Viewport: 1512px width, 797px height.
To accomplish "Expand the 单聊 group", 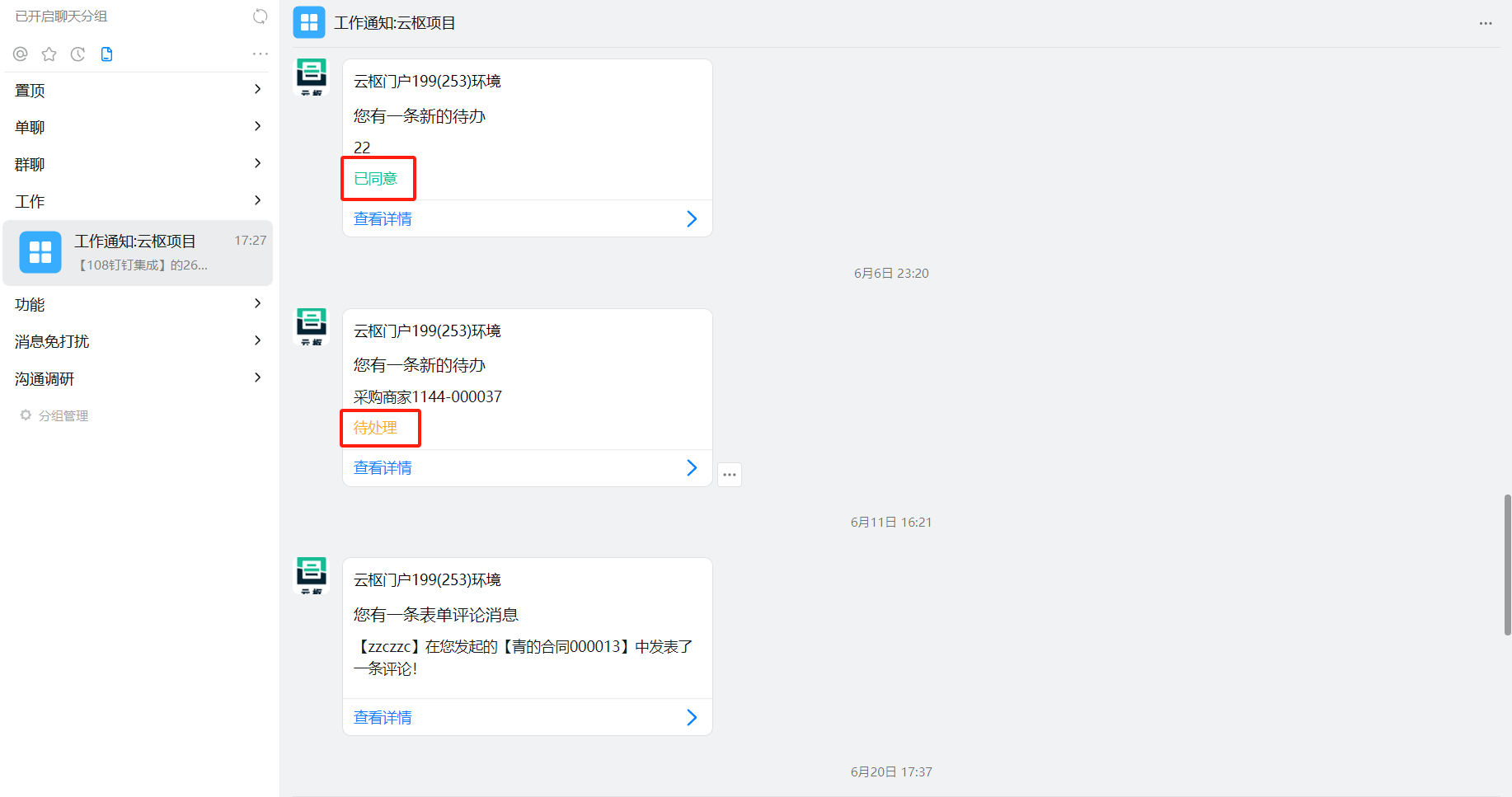I will pos(139,127).
